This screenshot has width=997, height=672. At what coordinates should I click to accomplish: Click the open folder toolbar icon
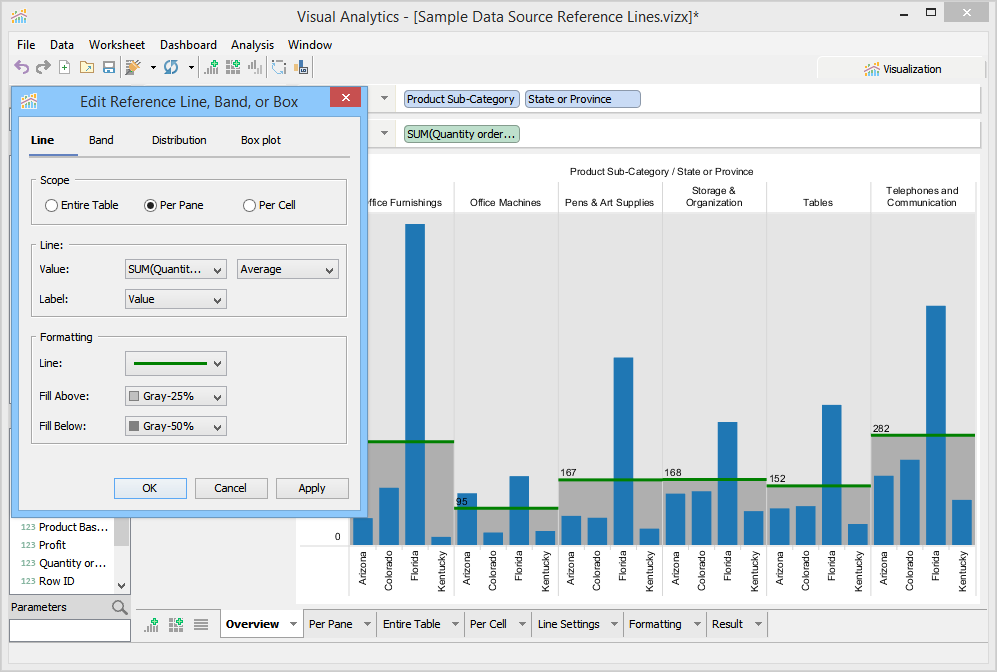(x=86, y=67)
